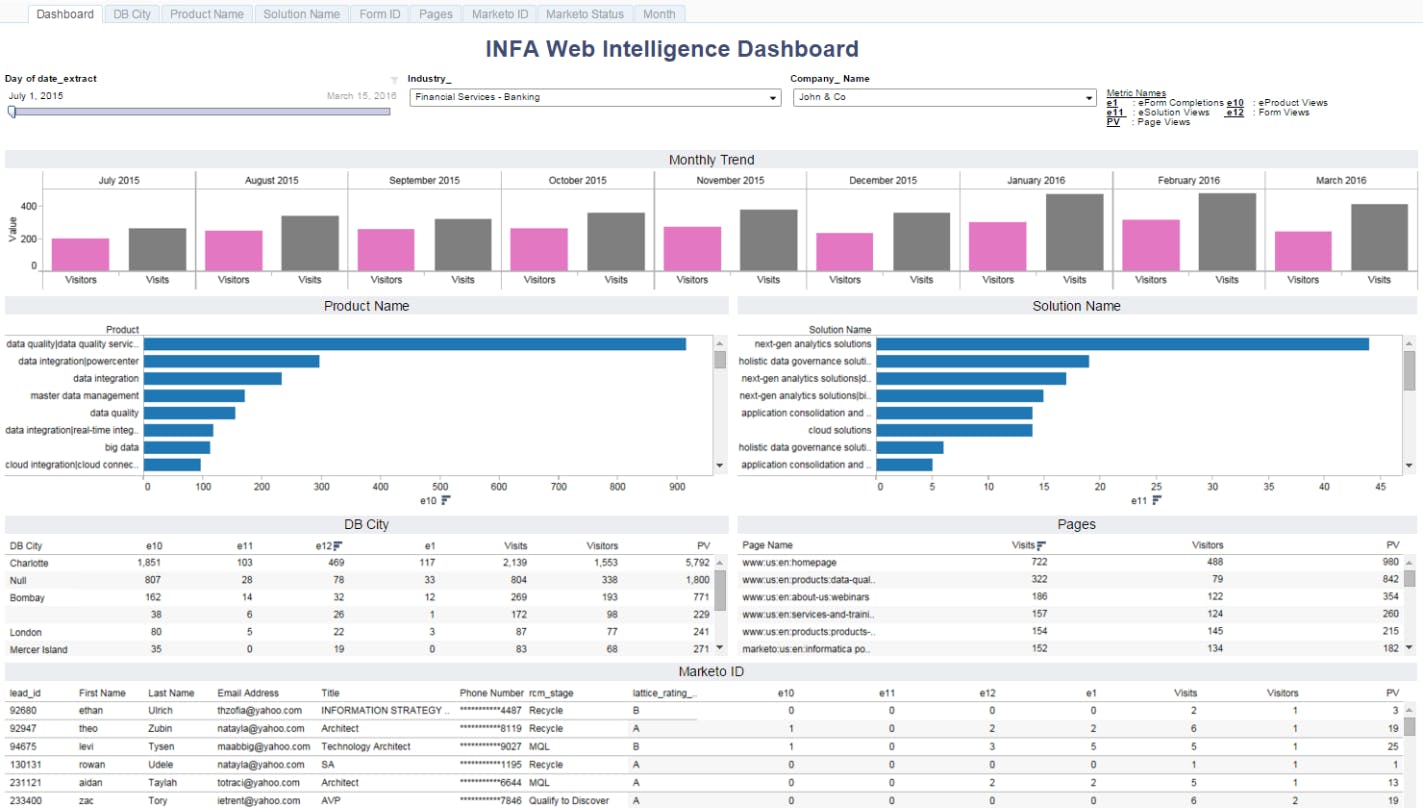Click sort icon on Pages Visits header
Image resolution: width=1423 pixels, height=808 pixels.
(1042, 546)
